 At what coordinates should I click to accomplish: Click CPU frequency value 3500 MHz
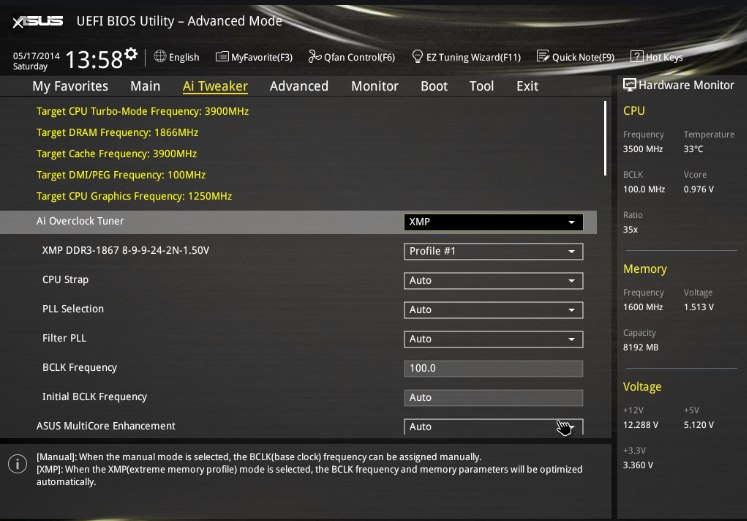pos(643,149)
